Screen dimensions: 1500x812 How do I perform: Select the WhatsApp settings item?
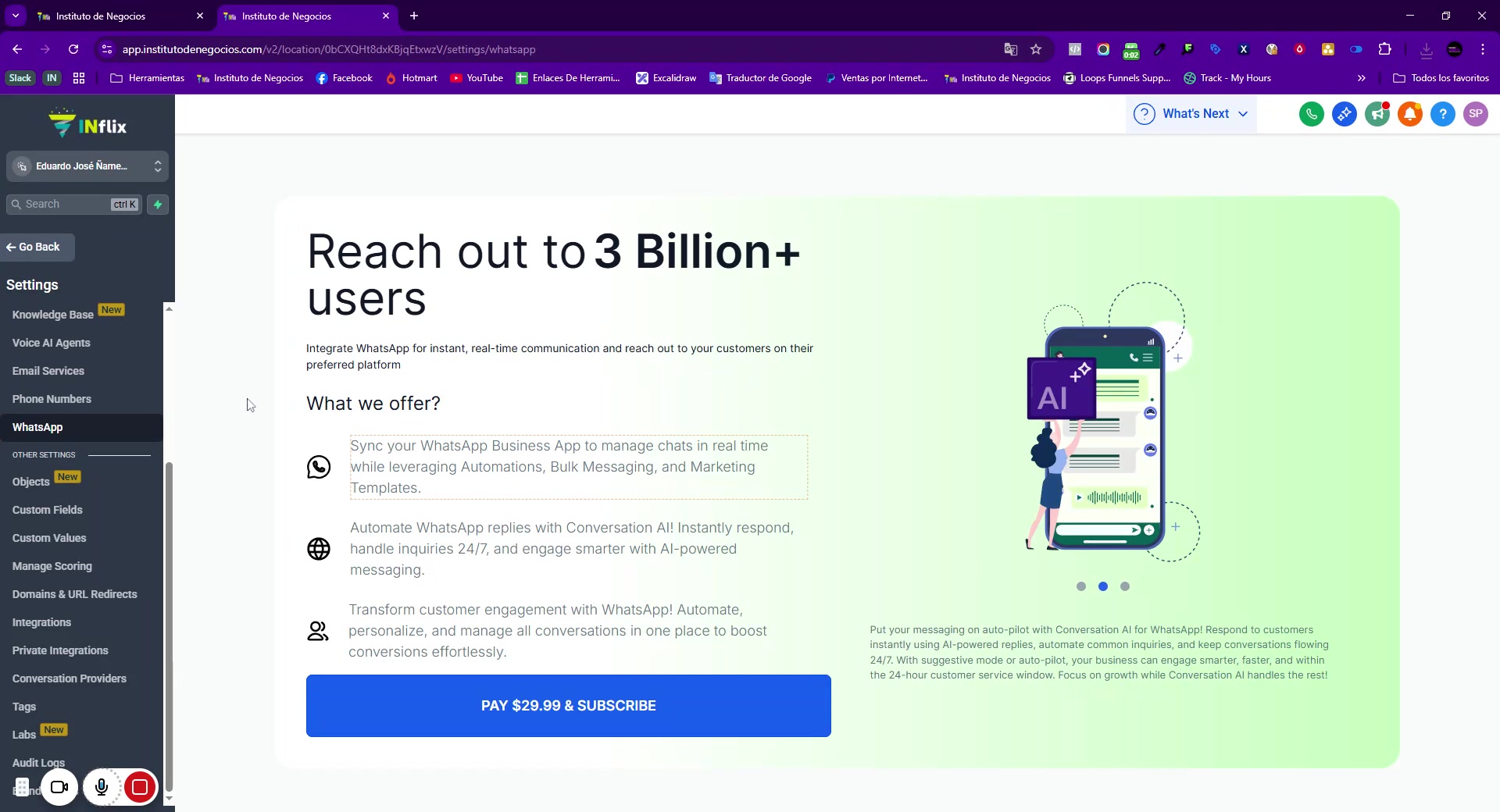pyautogui.click(x=81, y=427)
